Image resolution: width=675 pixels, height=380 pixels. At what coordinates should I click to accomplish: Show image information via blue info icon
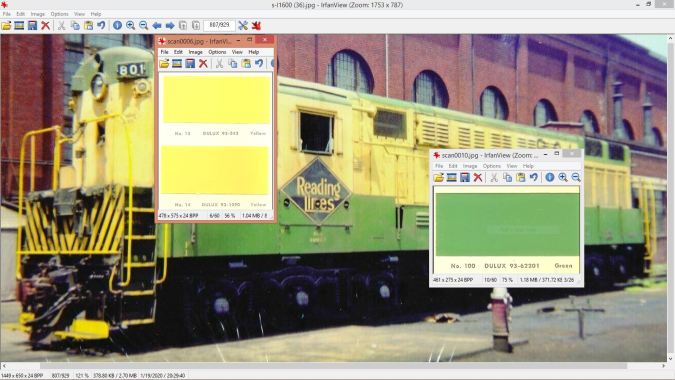click(117, 26)
